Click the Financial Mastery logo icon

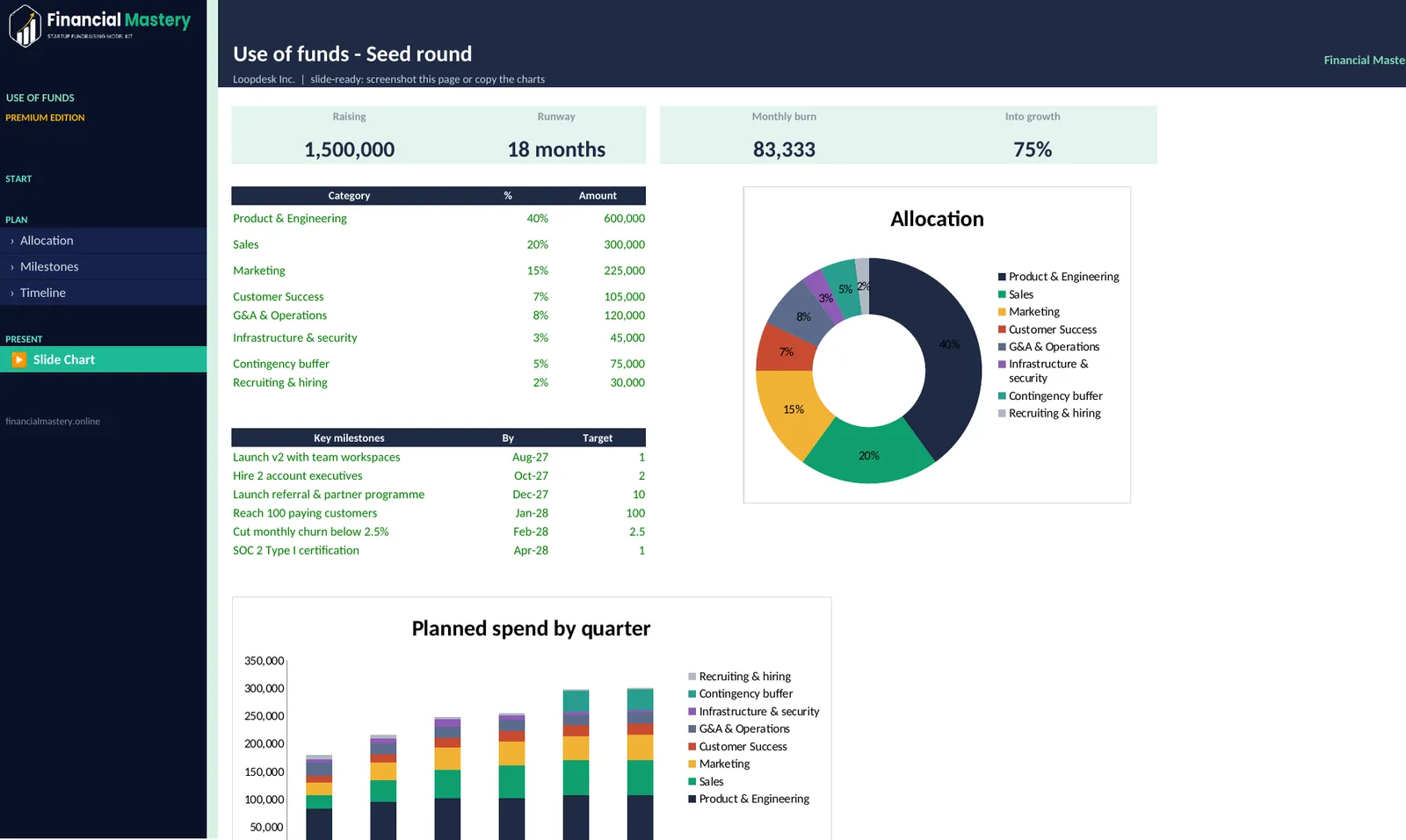(x=25, y=25)
